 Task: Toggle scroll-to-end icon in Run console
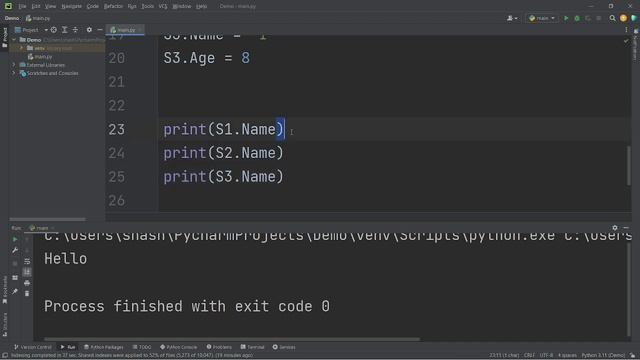click(27, 272)
